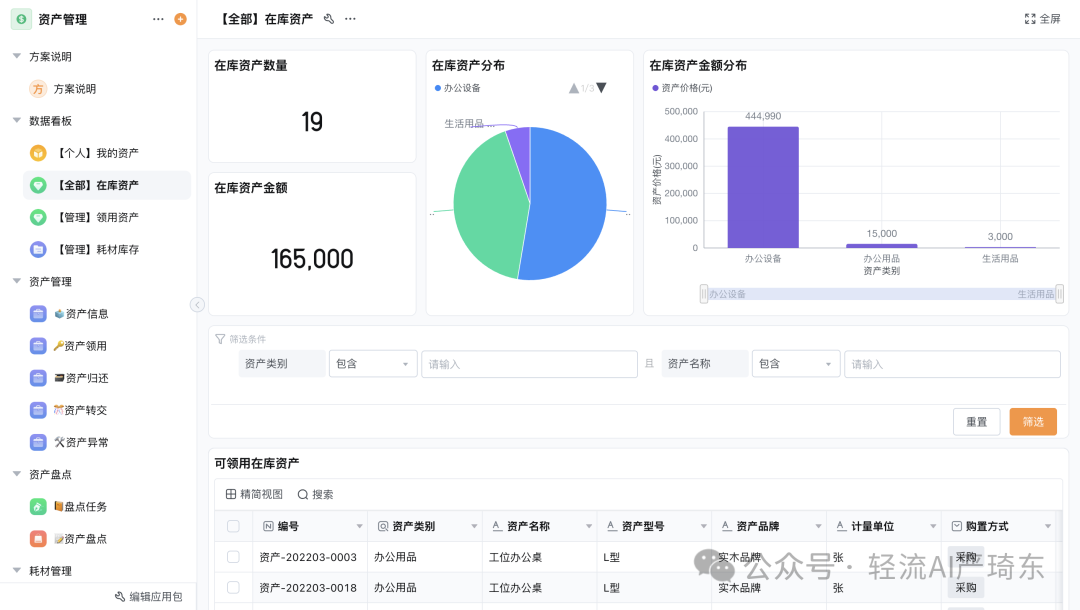1080x610 pixels.
Task: Open the 包含 condition dropdown for 资产类别
Action: [x=372, y=364]
